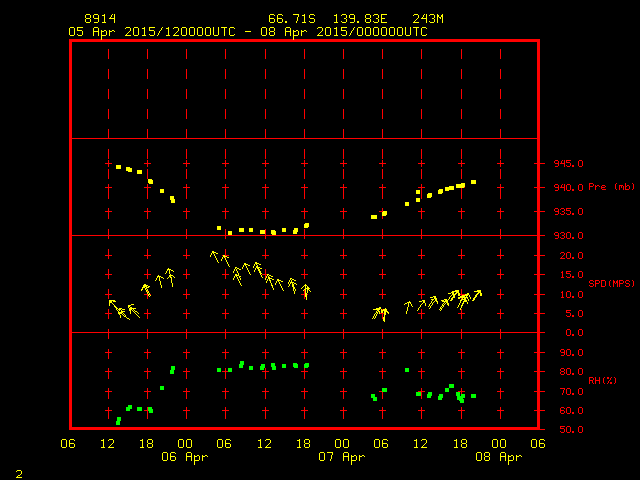Select the "SPD(MPS)" axis label

[611, 283]
